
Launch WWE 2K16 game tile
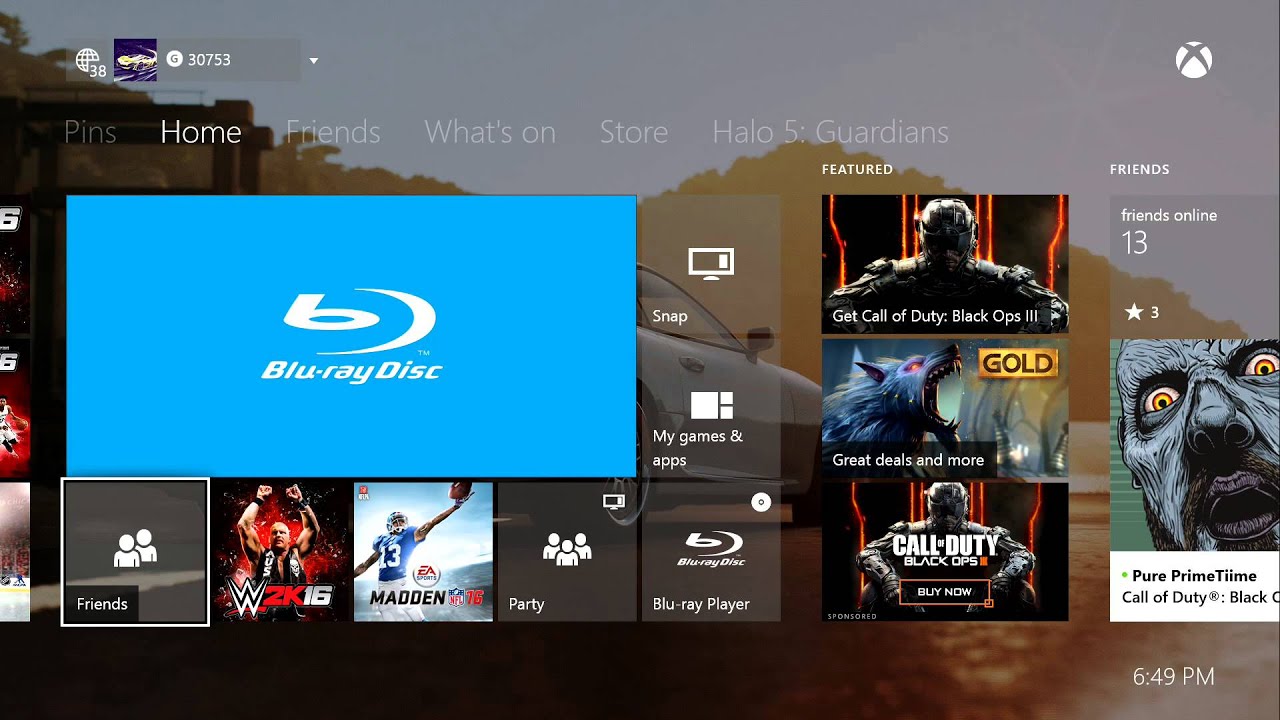279,552
